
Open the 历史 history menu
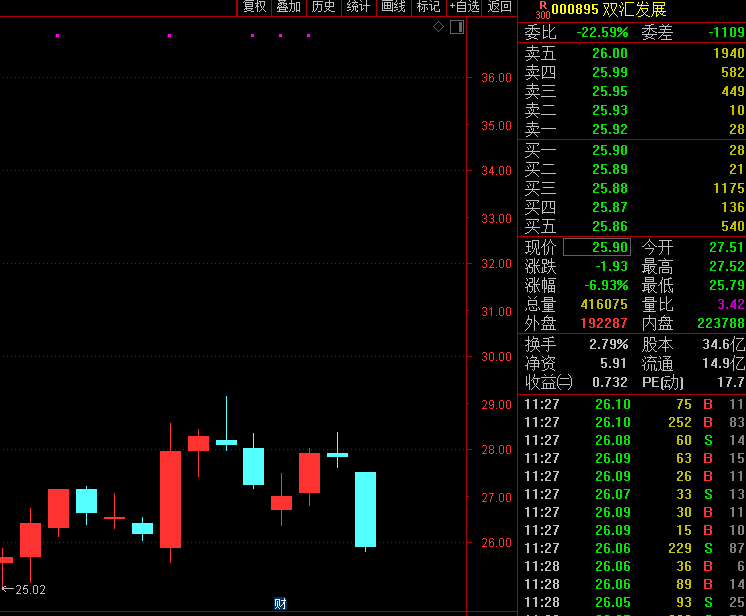pos(323,7)
